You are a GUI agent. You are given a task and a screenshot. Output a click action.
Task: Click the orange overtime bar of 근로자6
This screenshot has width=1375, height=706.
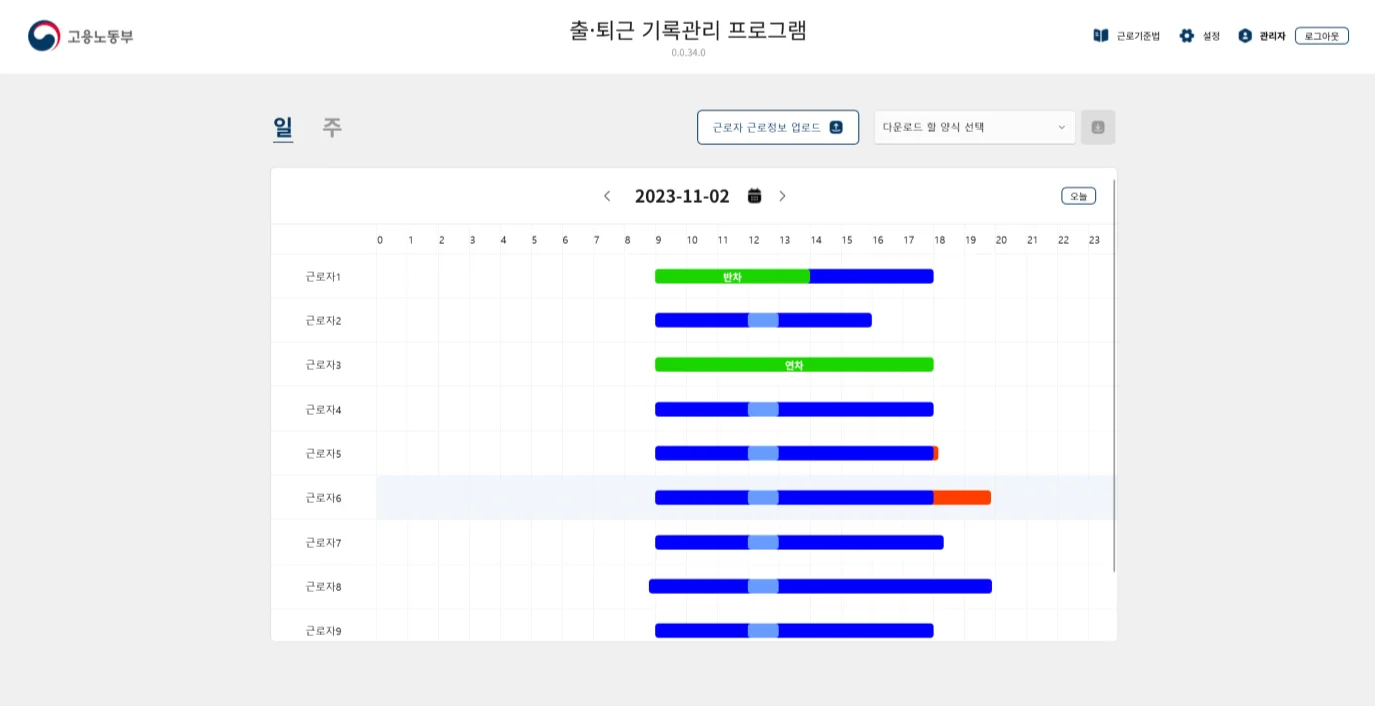[x=962, y=497]
